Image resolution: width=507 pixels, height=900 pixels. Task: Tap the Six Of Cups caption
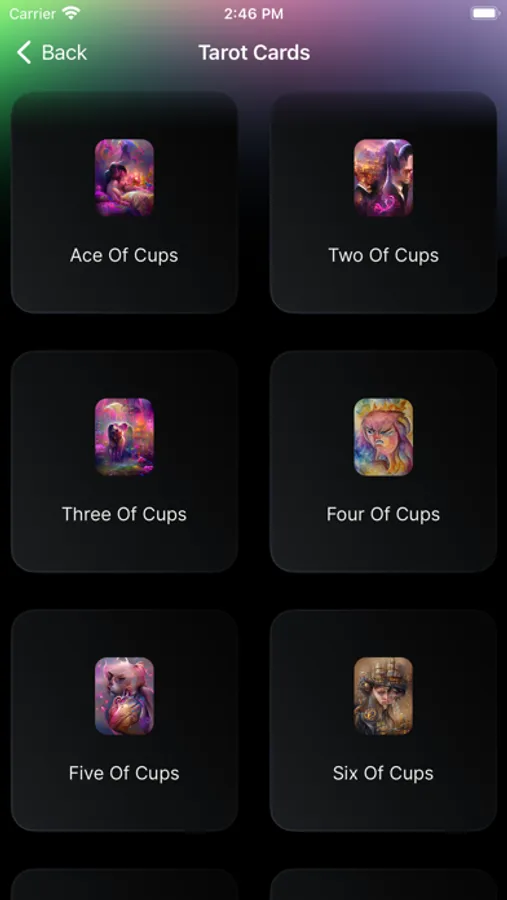click(383, 773)
